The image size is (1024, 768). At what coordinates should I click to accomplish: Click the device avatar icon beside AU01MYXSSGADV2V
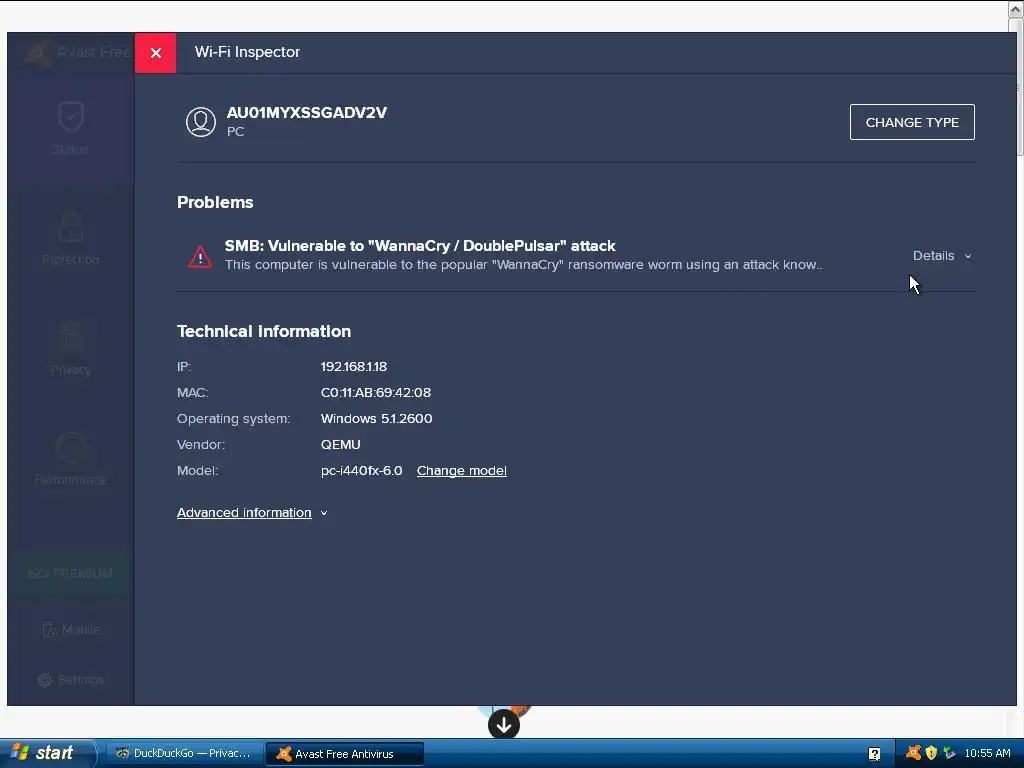200,122
